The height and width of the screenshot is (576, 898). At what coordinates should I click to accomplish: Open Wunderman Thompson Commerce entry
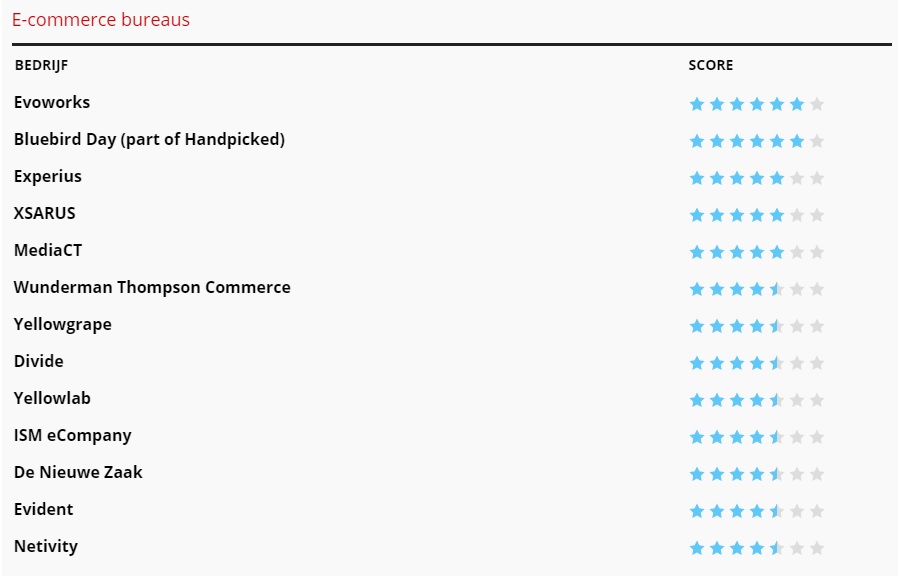[152, 287]
